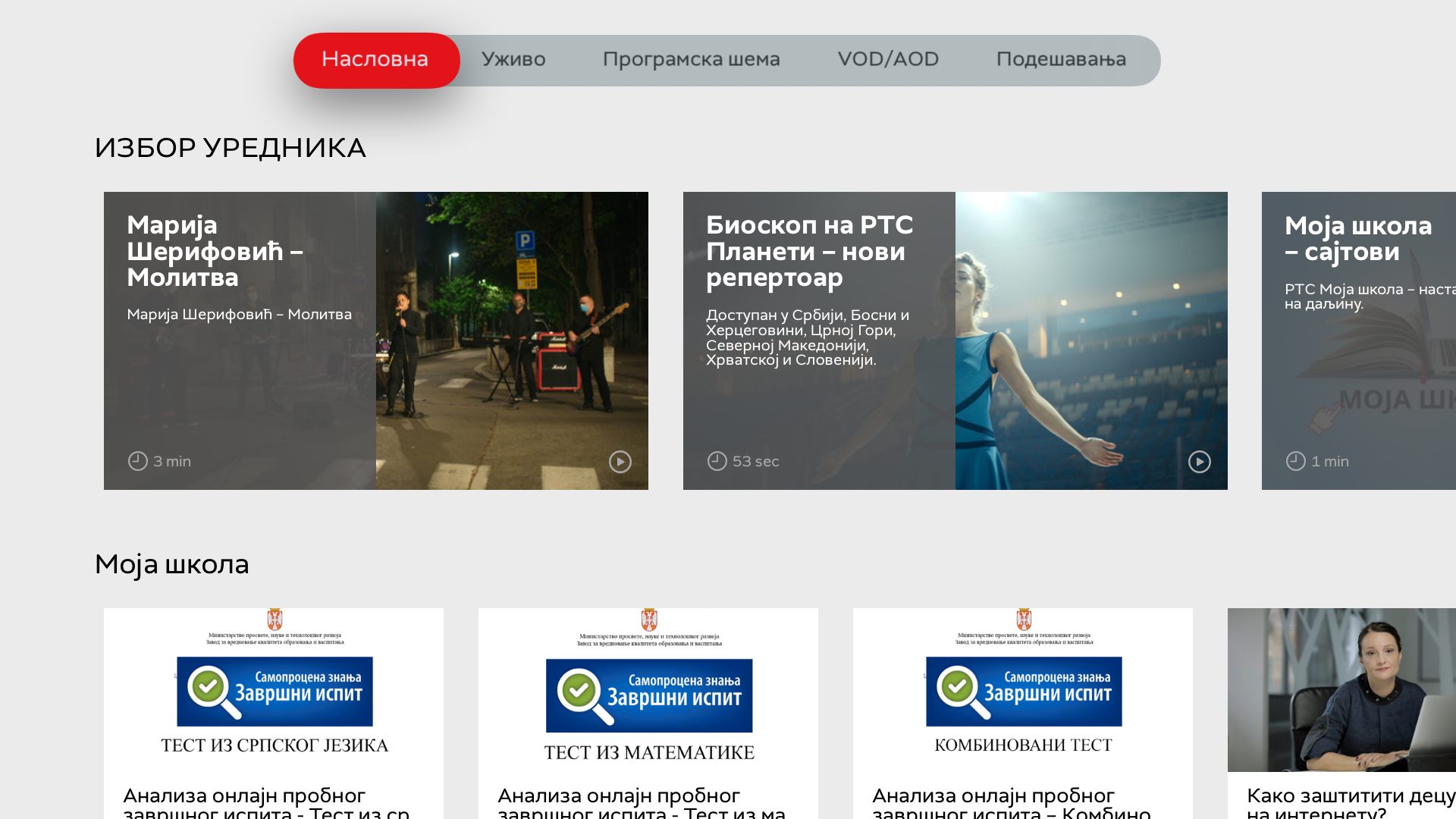The height and width of the screenshot is (819, 1456).
Task: Open the Програмска шема tab
Action: pos(691,60)
